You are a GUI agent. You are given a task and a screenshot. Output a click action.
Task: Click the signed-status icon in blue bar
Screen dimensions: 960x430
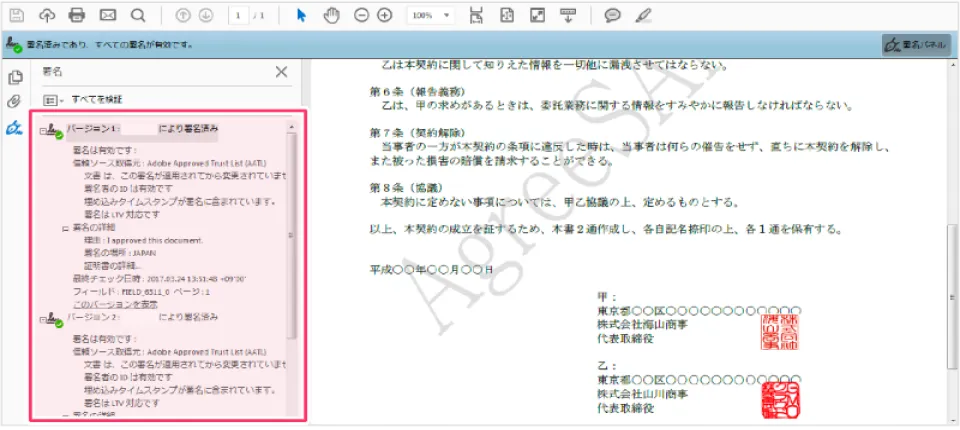[x=13, y=44]
